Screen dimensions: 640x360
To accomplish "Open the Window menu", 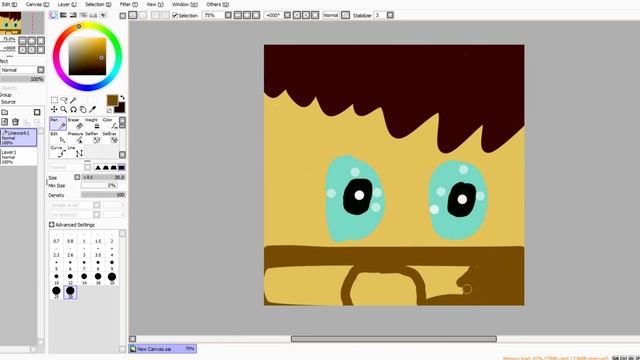I will (x=184, y=4).
